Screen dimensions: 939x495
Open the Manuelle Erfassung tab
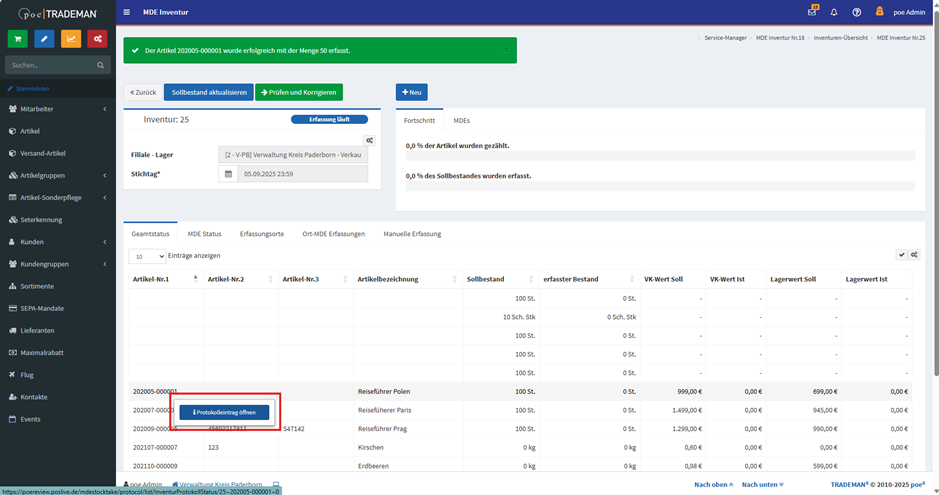tap(412, 234)
